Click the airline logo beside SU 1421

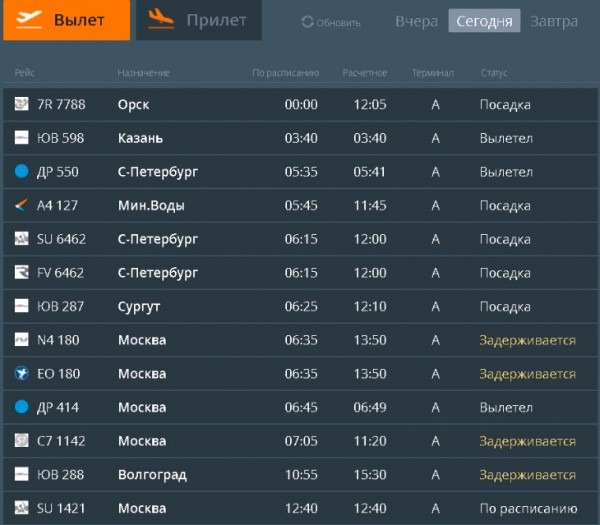tap(22, 509)
